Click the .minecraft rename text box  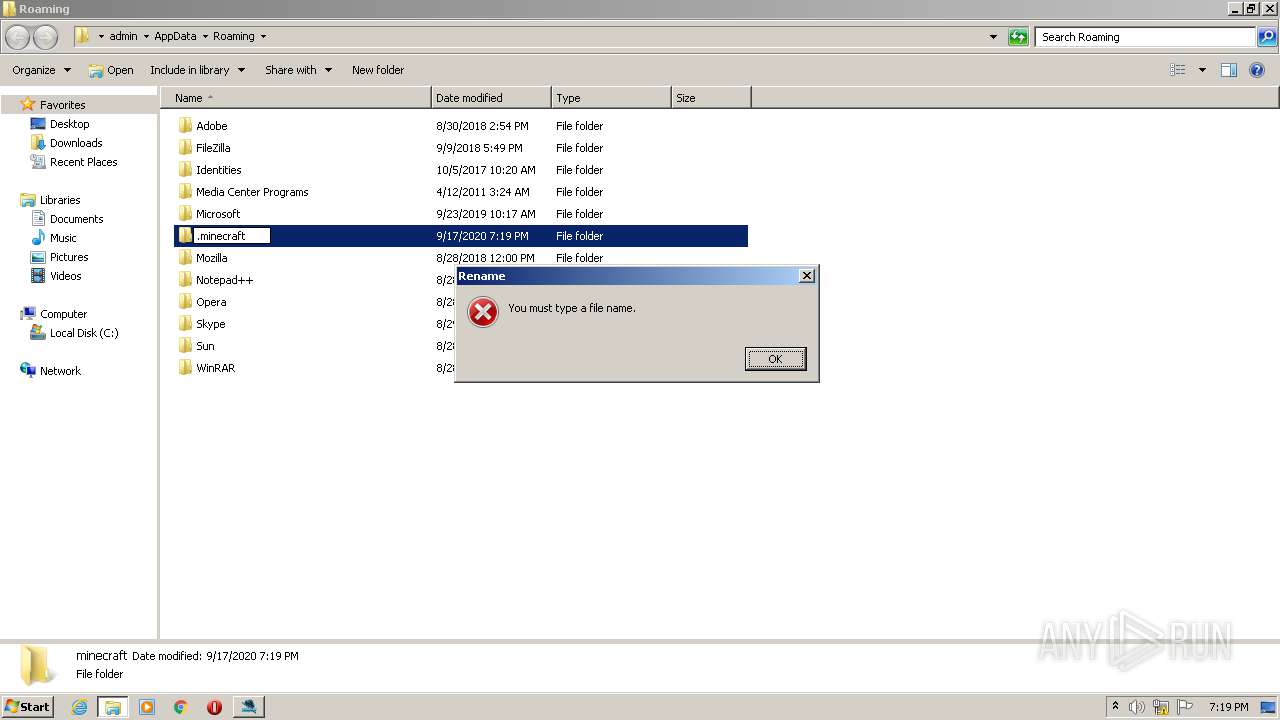click(232, 236)
